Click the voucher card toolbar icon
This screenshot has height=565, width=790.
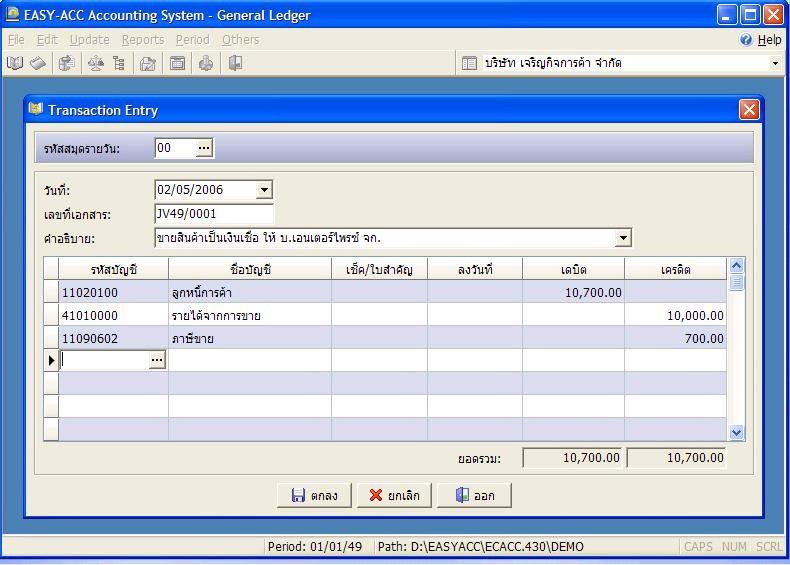pos(38,64)
